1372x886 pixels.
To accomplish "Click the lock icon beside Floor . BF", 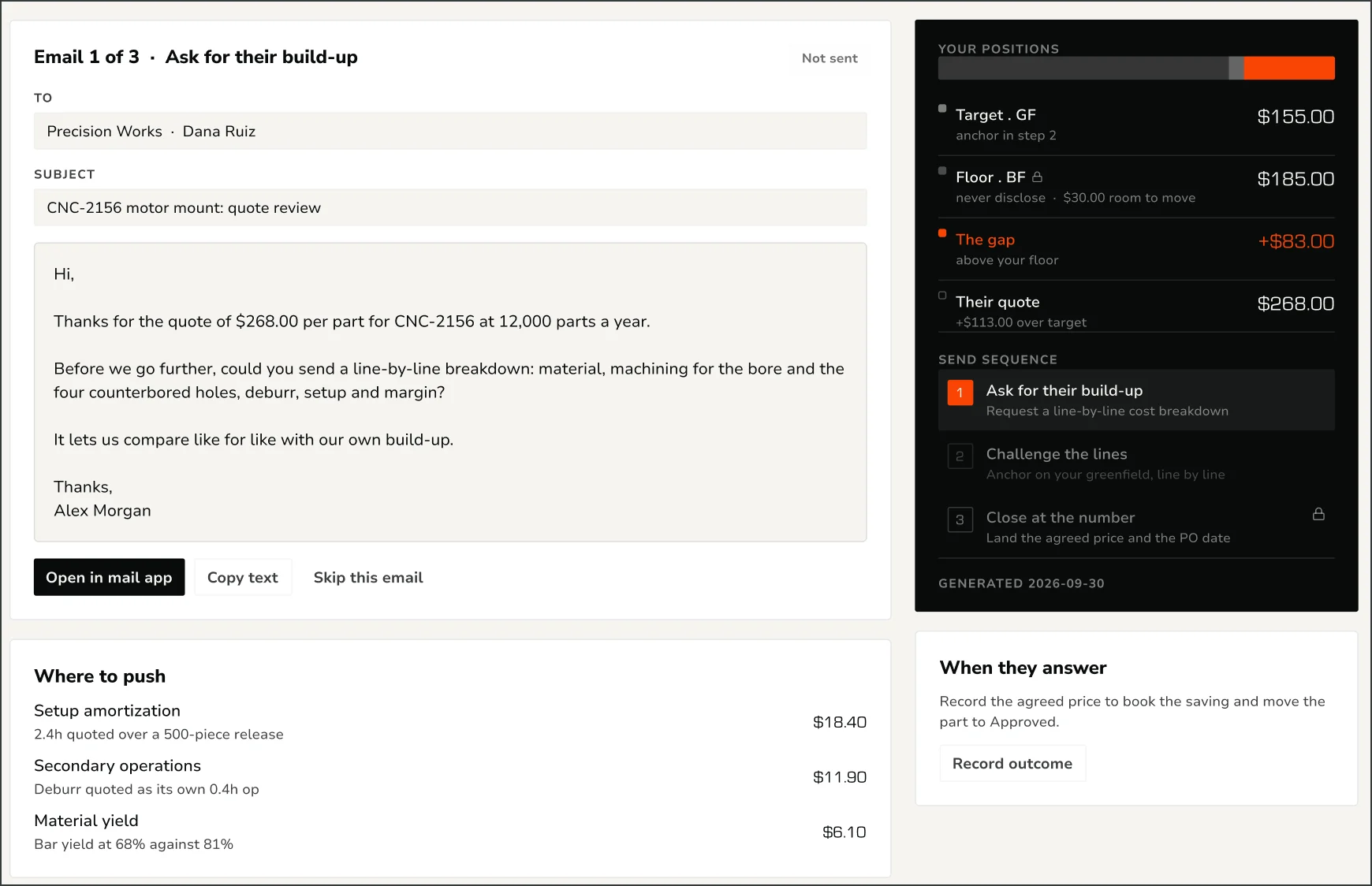I will (1037, 177).
